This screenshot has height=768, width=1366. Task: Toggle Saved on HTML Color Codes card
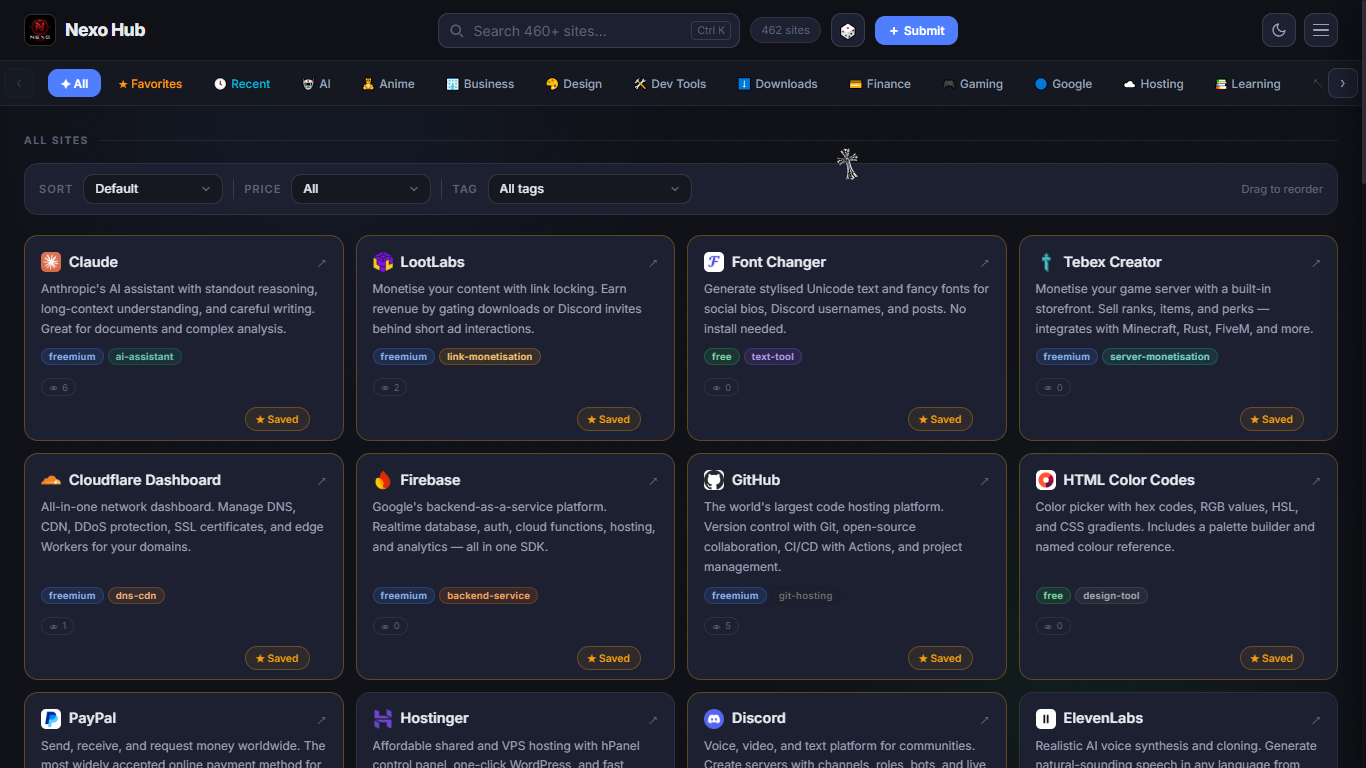[x=1272, y=658]
